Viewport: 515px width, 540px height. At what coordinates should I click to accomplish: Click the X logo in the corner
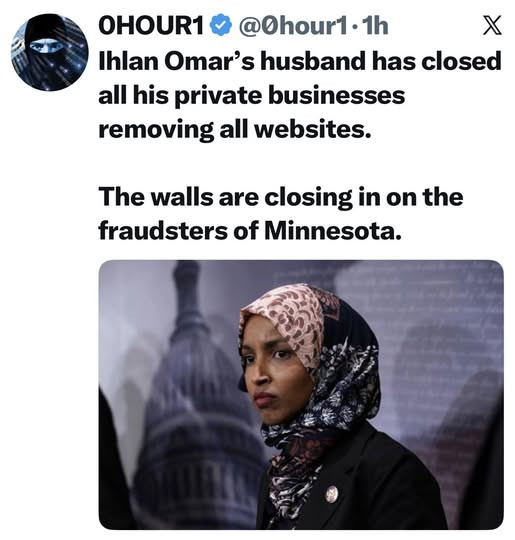[x=492, y=26]
